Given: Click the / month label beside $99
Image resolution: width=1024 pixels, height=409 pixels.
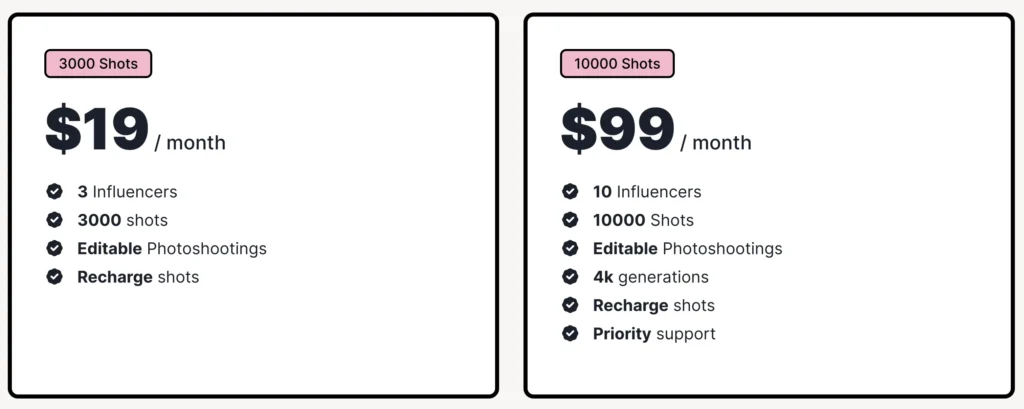Looking at the screenshot, I should pos(716,142).
